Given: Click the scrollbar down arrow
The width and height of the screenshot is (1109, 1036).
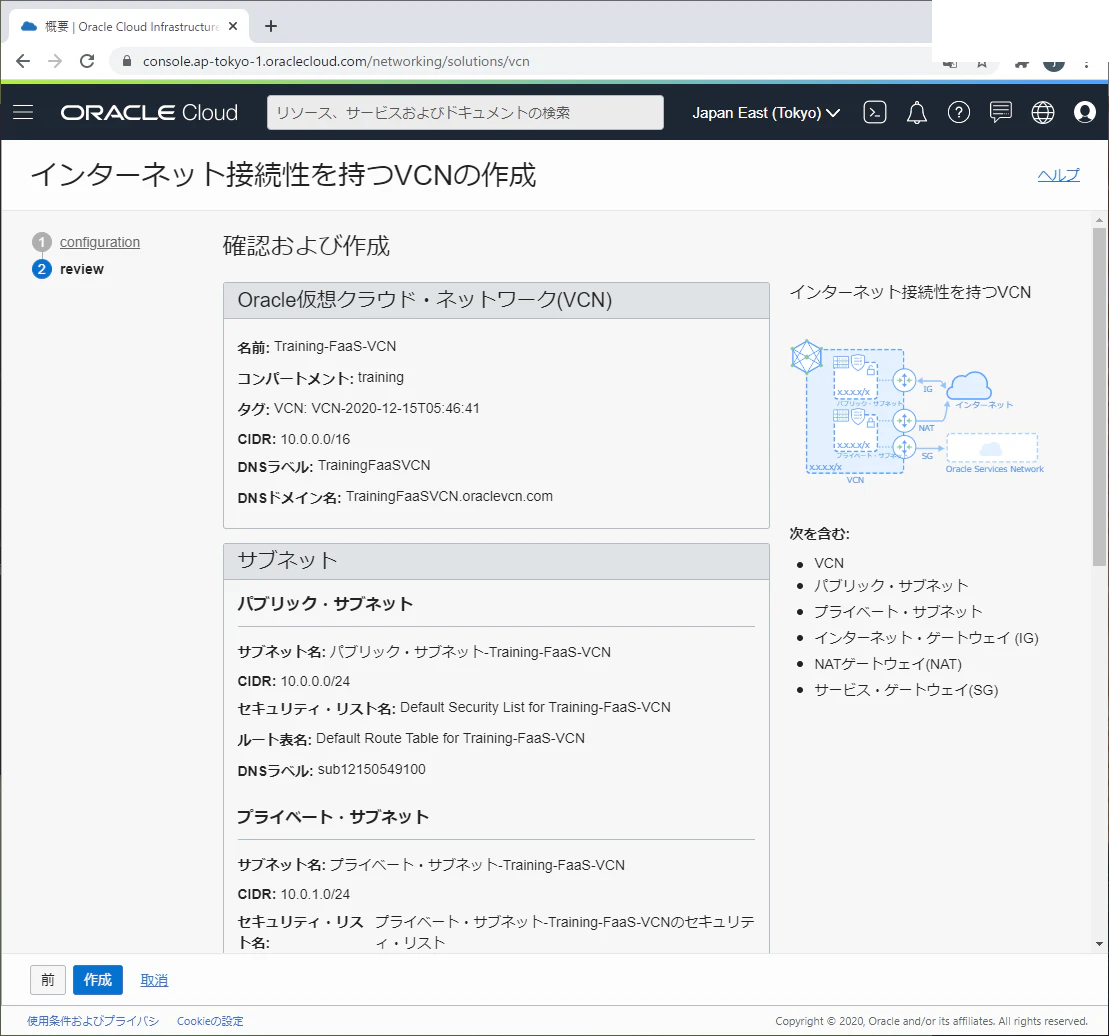Looking at the screenshot, I should click(1099, 943).
